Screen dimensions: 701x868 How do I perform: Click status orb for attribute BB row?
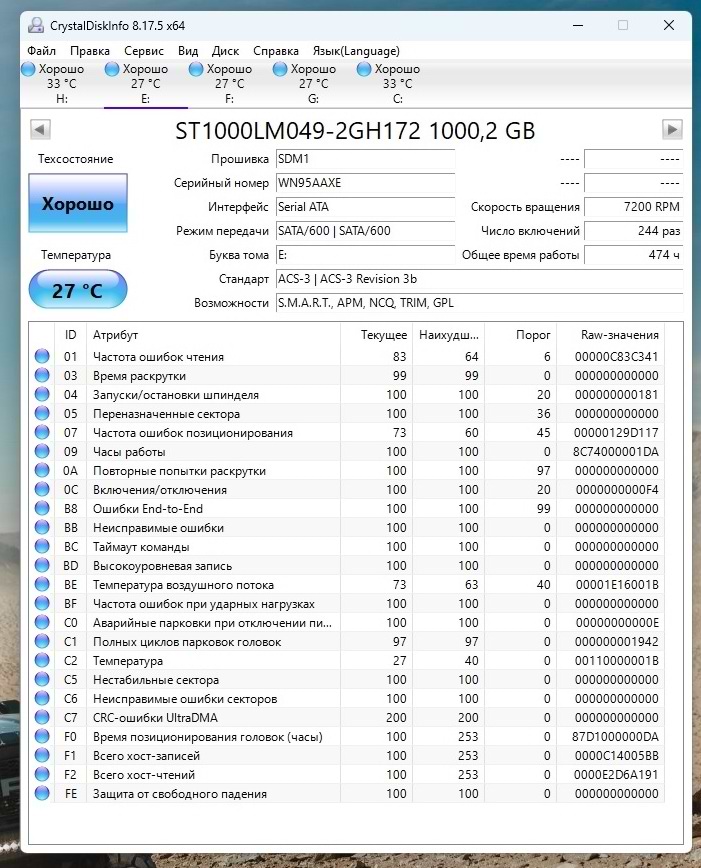[42, 527]
